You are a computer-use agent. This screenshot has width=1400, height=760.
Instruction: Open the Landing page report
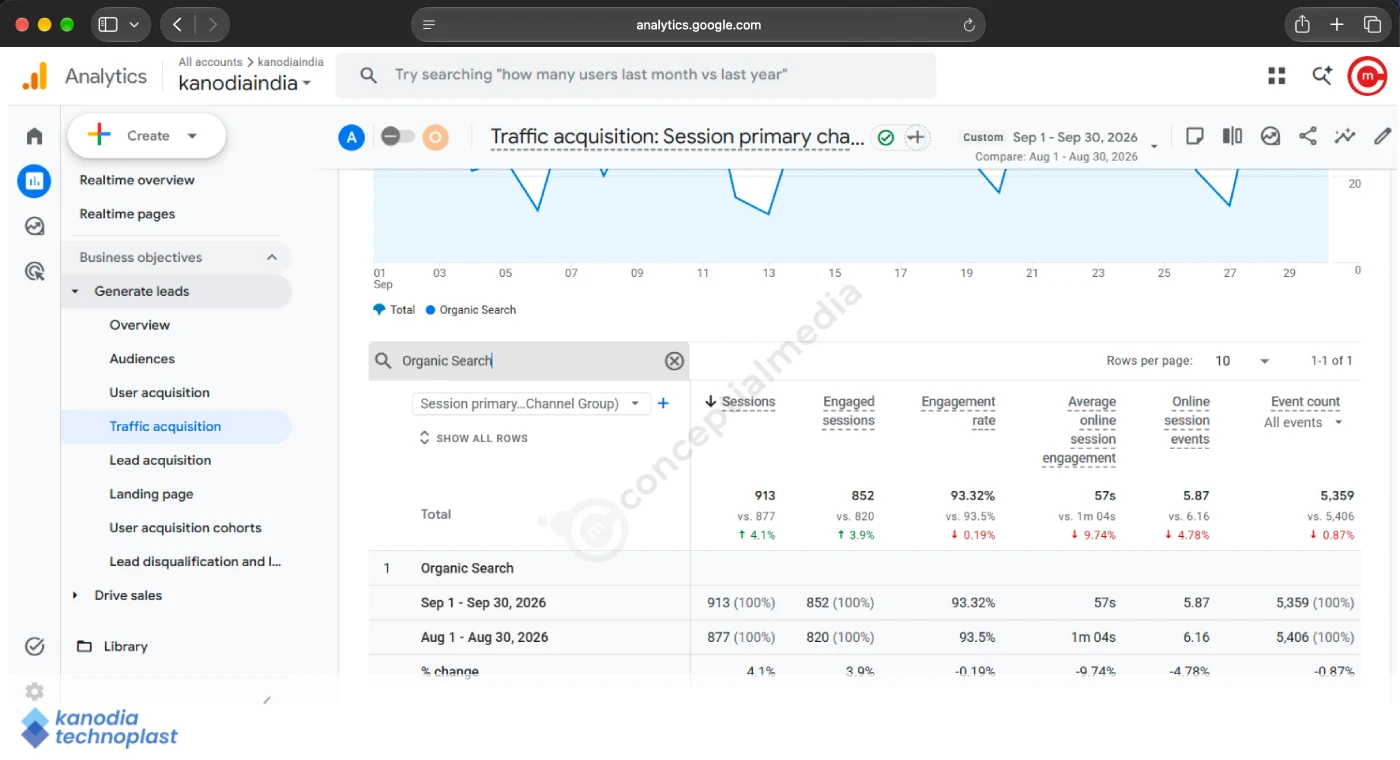click(151, 494)
